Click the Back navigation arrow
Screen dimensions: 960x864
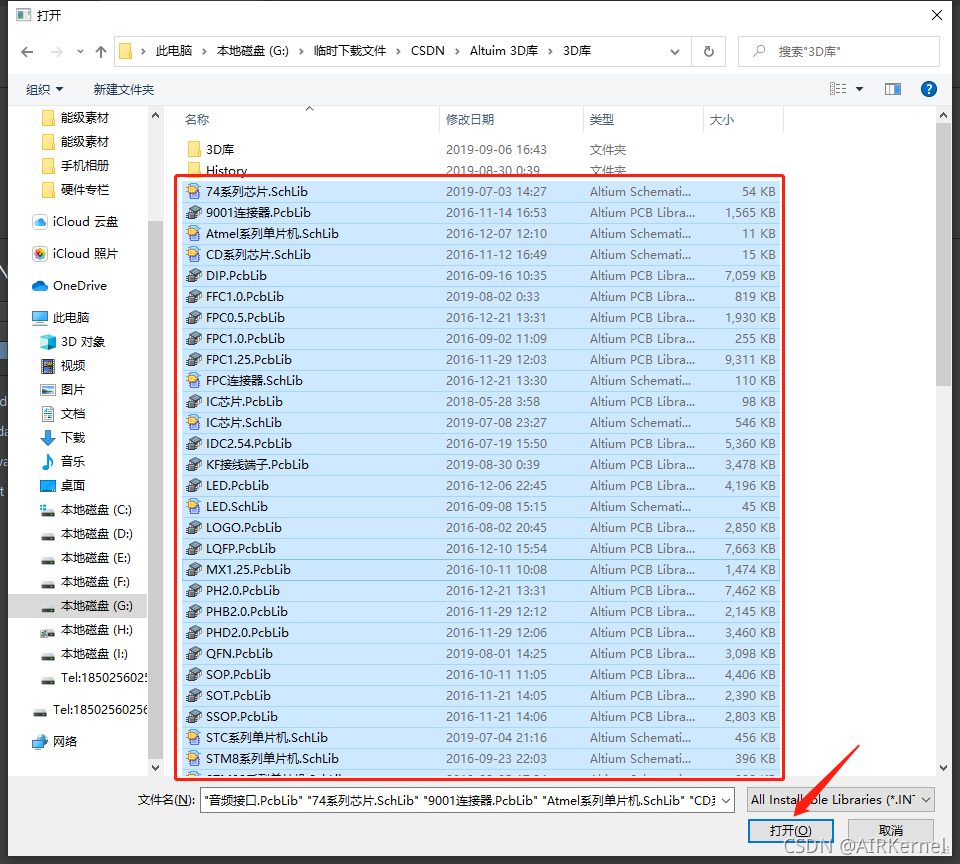[27, 52]
